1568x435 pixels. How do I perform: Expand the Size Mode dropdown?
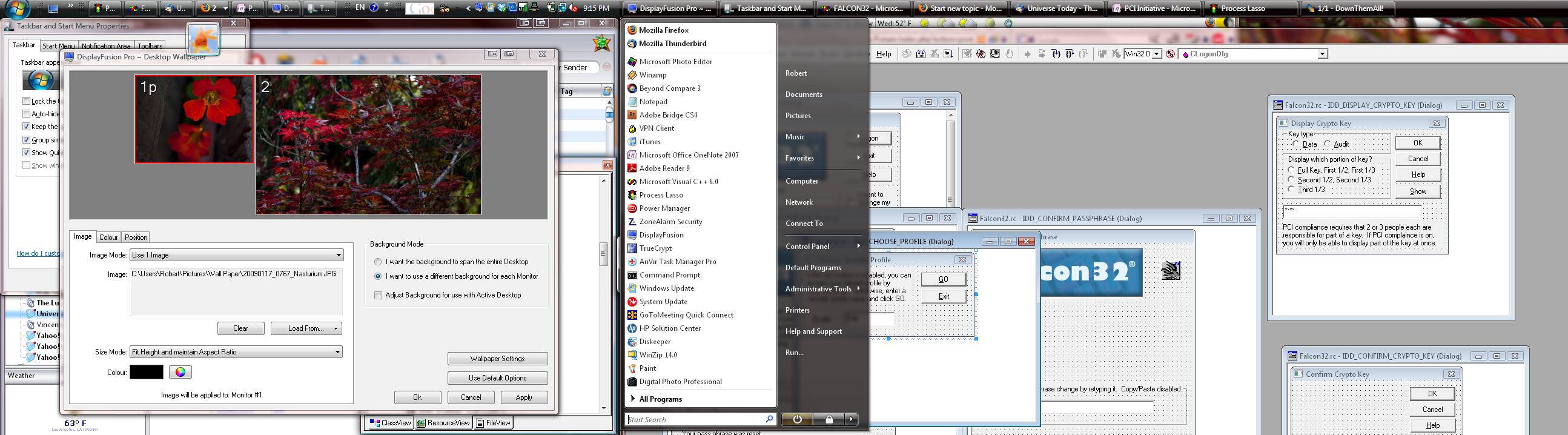[x=236, y=352]
